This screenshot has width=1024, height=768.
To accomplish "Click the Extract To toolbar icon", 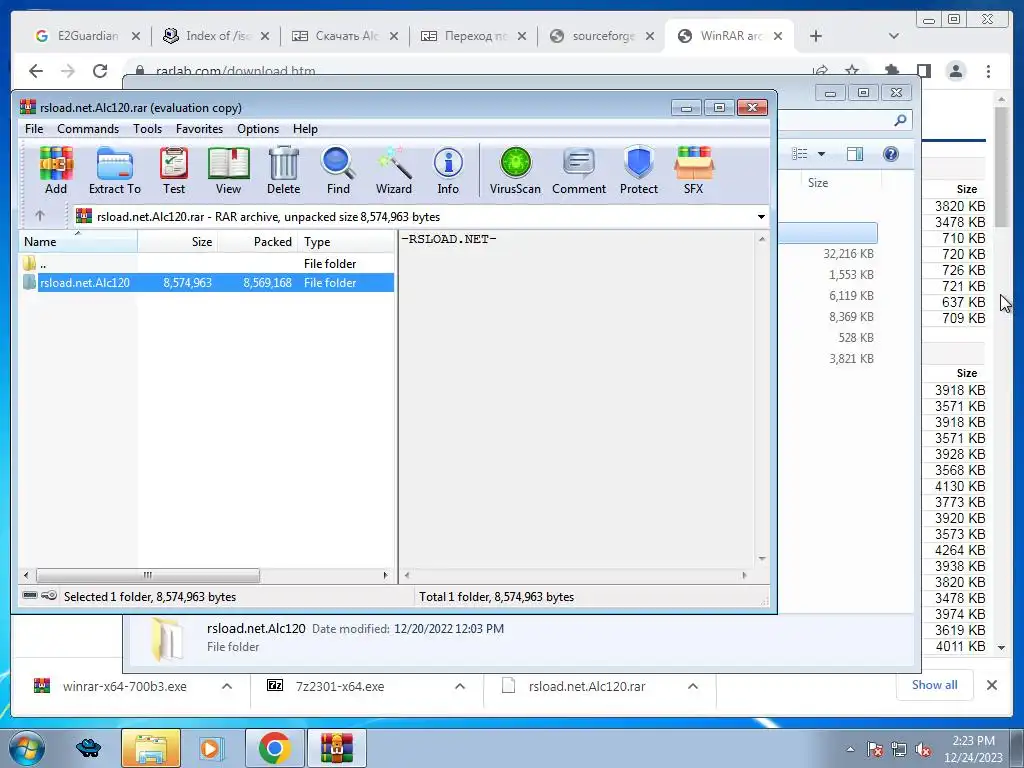I will pos(115,170).
